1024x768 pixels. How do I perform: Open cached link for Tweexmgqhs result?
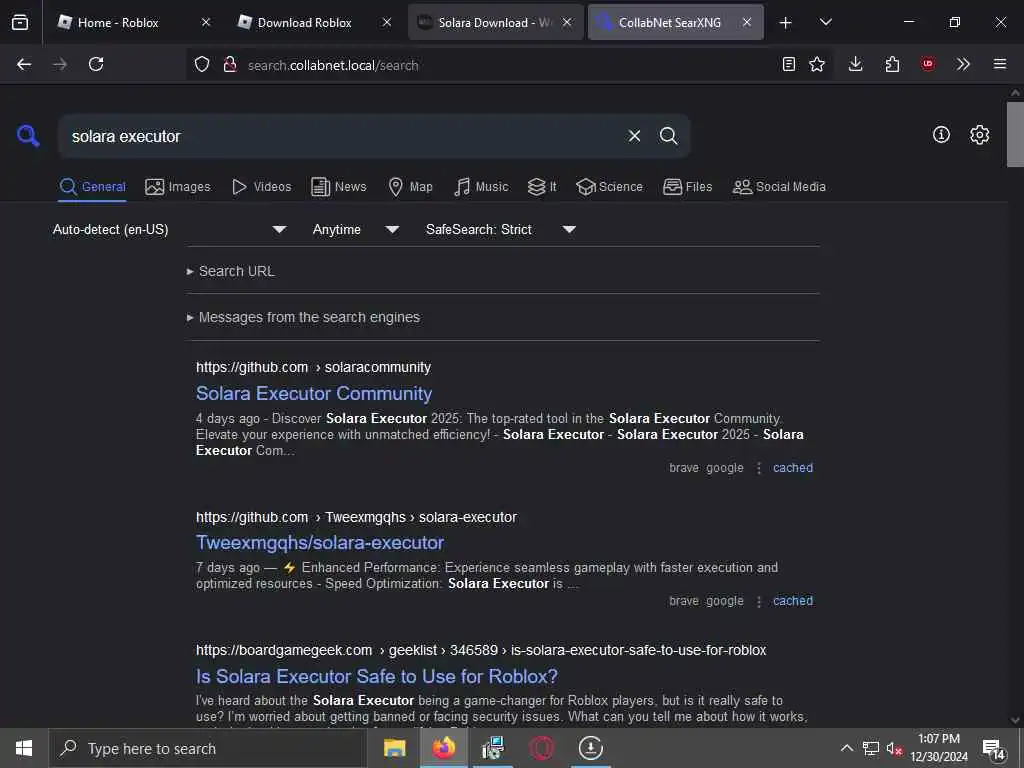pos(793,601)
